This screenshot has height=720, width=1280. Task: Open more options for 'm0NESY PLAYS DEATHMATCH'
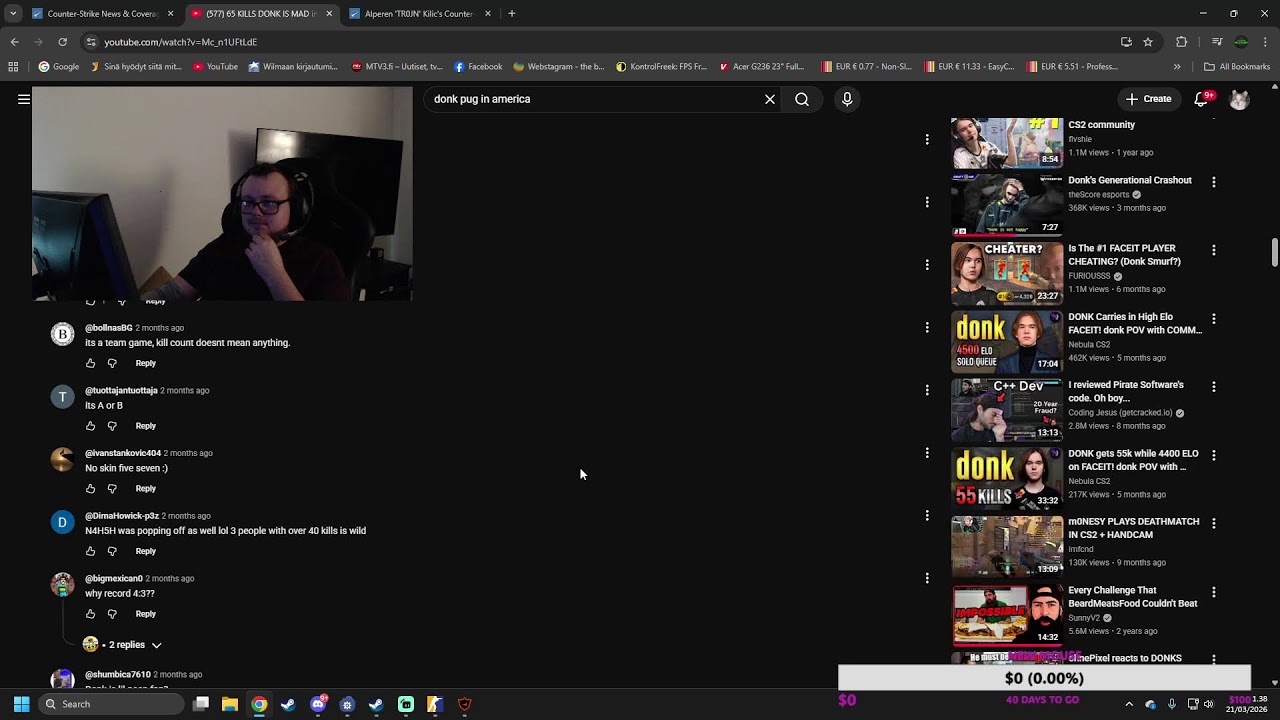1213,523
